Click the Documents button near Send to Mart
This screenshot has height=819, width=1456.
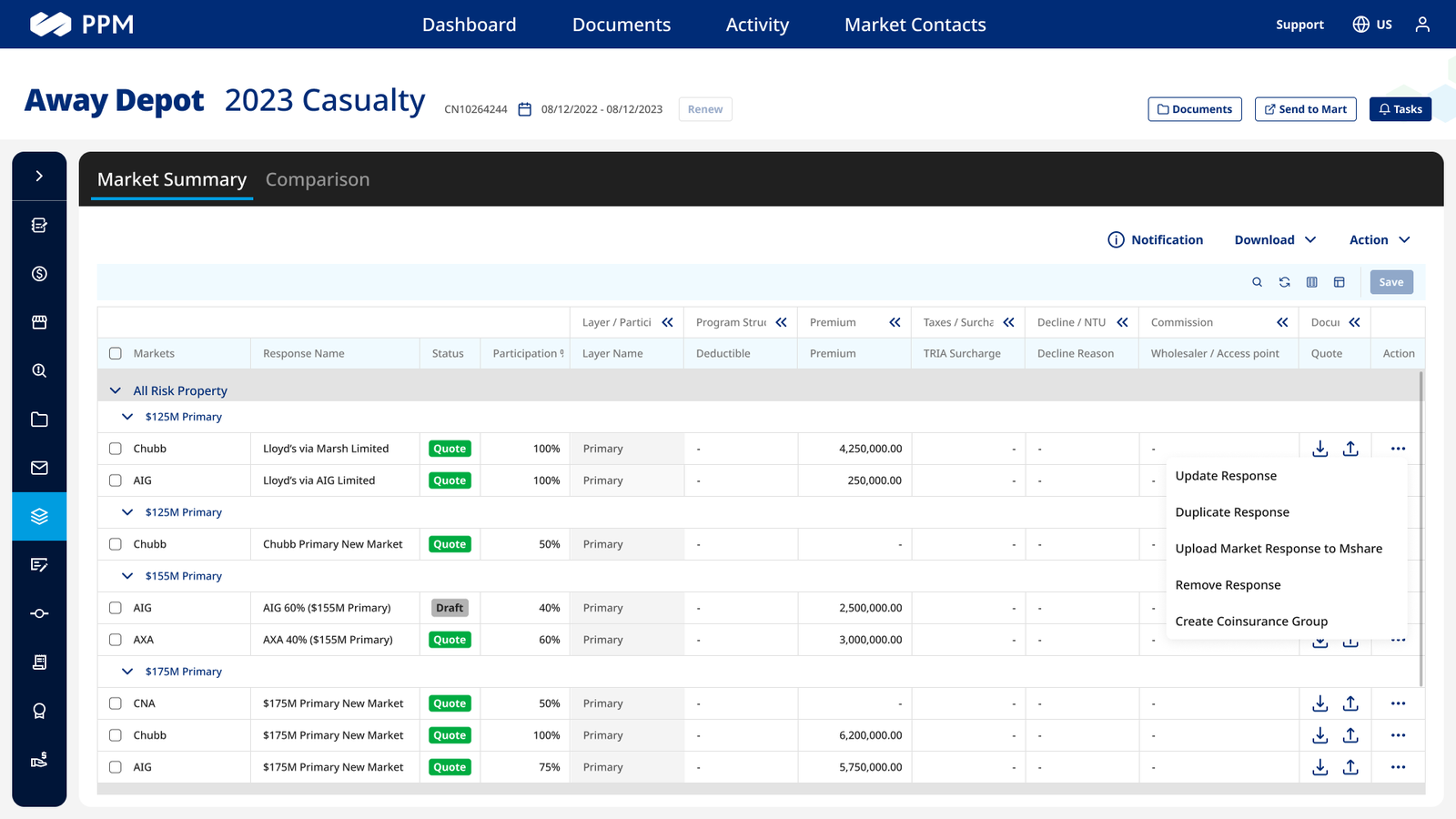pyautogui.click(x=1195, y=109)
